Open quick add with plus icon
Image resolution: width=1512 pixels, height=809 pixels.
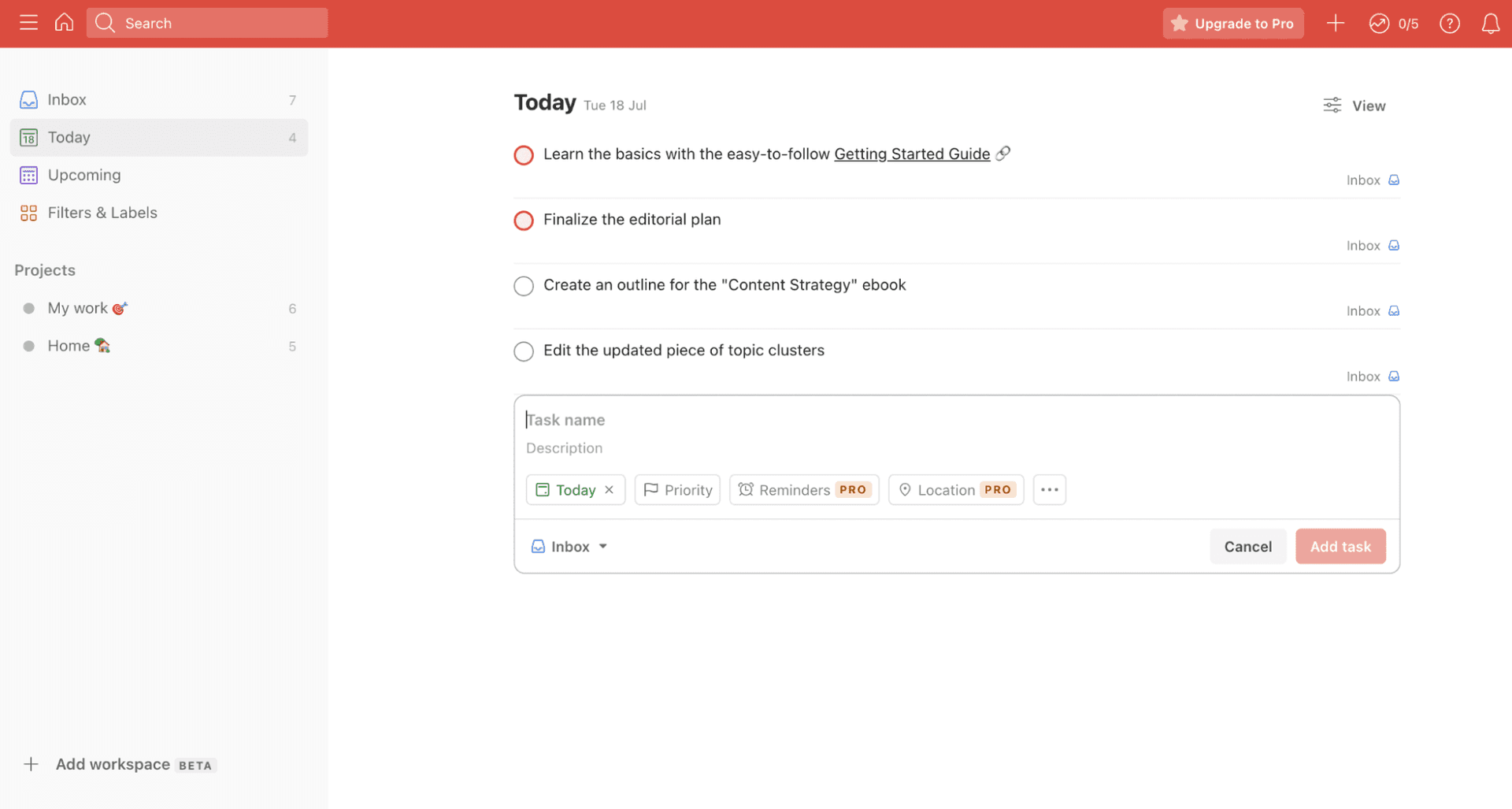pyautogui.click(x=1335, y=24)
